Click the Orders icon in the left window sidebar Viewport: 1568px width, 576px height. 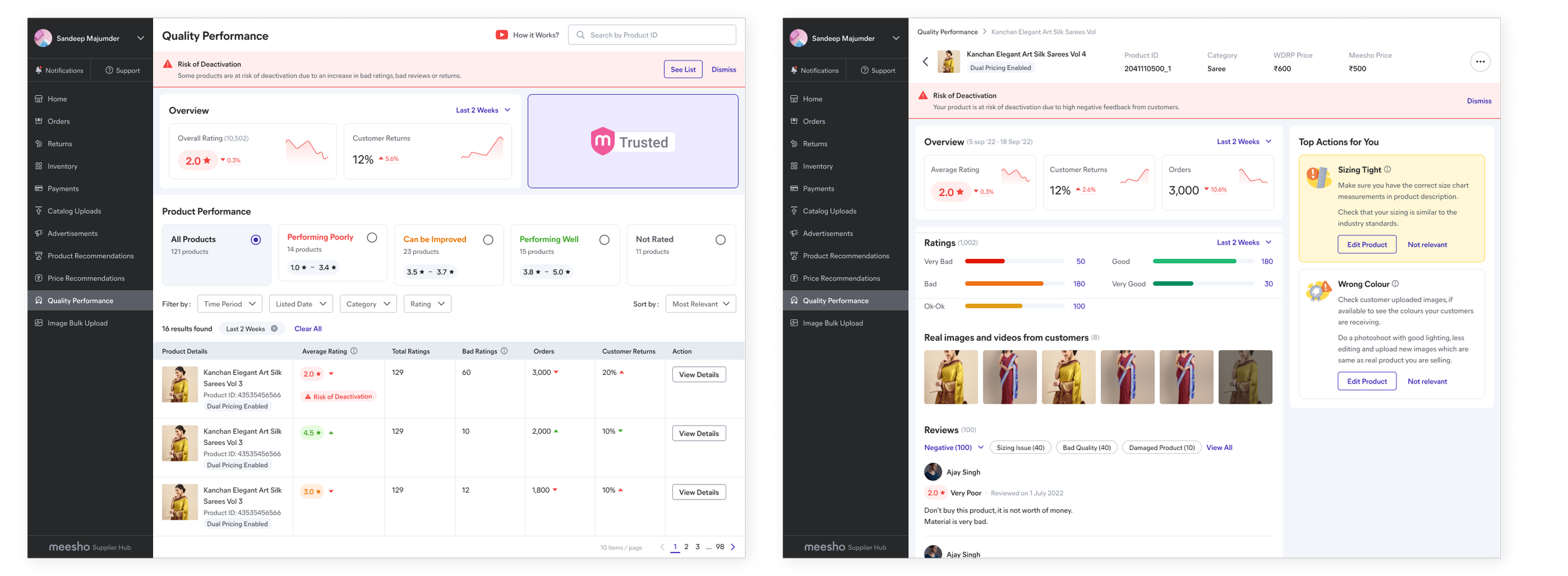tap(39, 121)
